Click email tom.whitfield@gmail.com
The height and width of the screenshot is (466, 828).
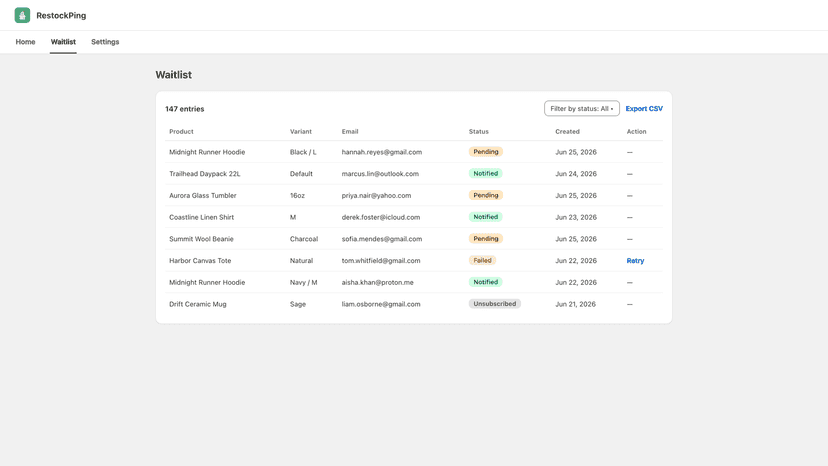(x=381, y=260)
